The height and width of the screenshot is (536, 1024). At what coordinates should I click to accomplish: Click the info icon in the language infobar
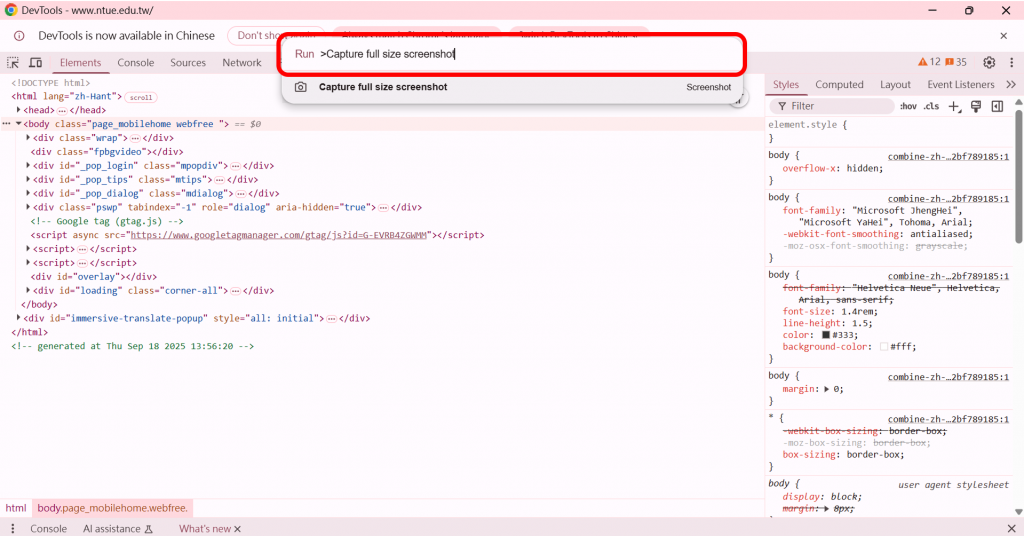[19, 36]
